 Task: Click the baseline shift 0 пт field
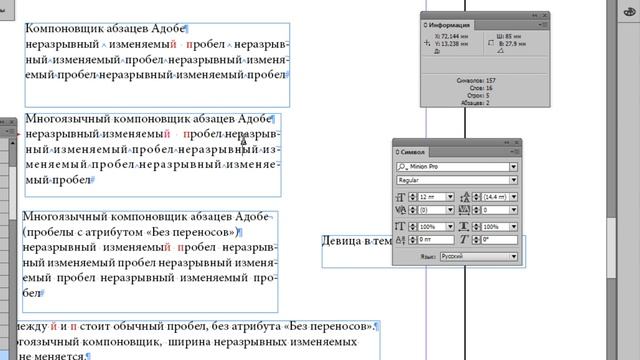click(436, 240)
